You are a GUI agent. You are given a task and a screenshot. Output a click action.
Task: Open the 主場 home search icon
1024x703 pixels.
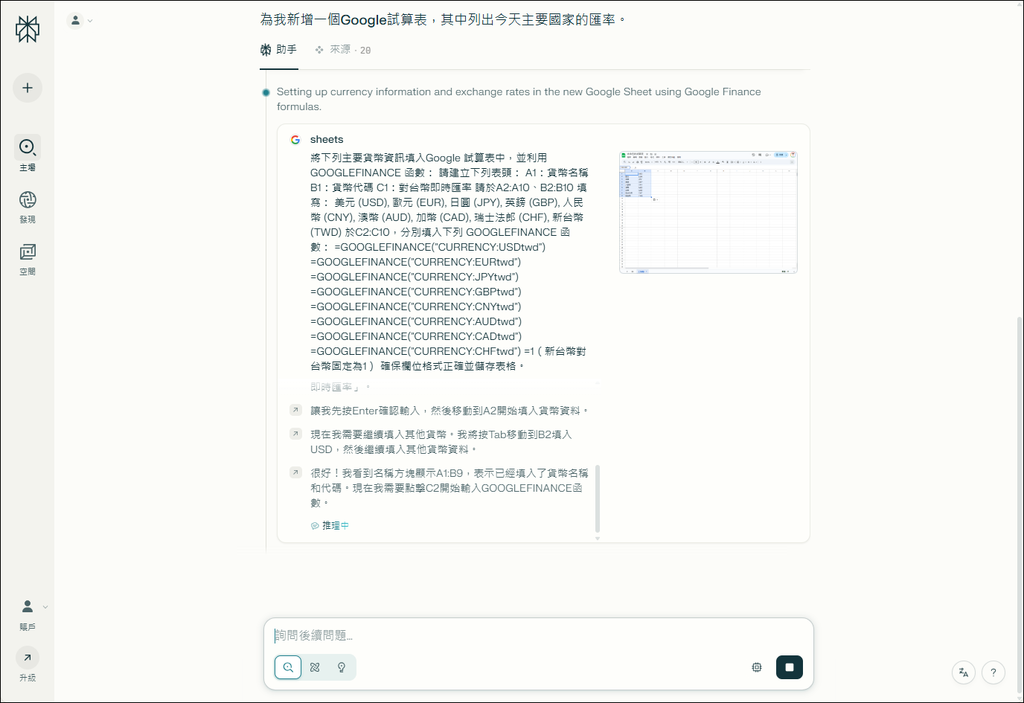(27, 148)
